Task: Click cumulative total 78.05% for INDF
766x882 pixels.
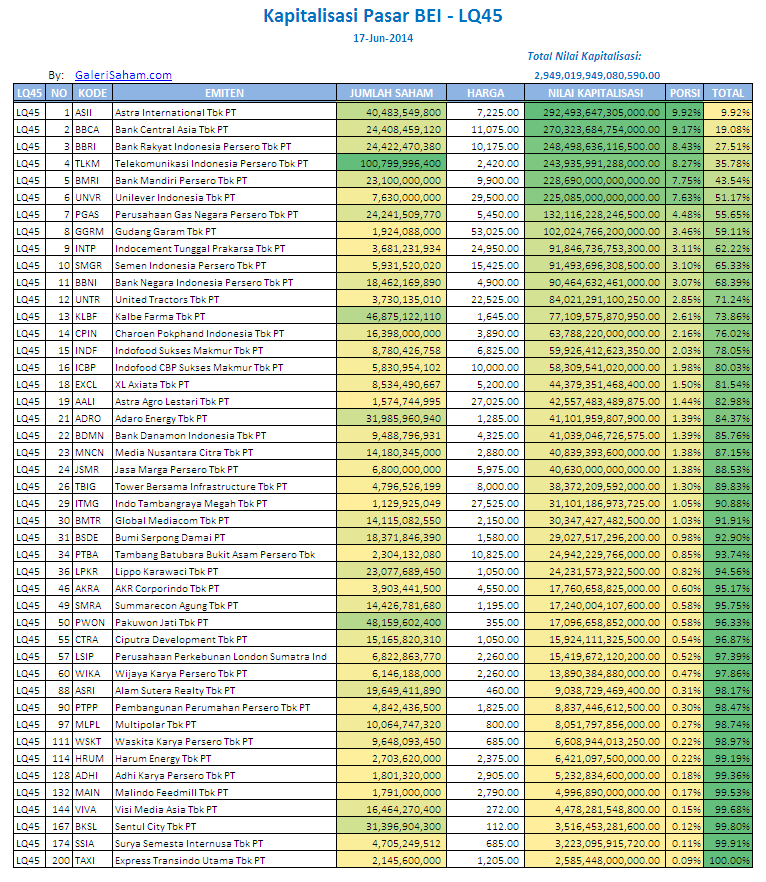Action: click(728, 350)
